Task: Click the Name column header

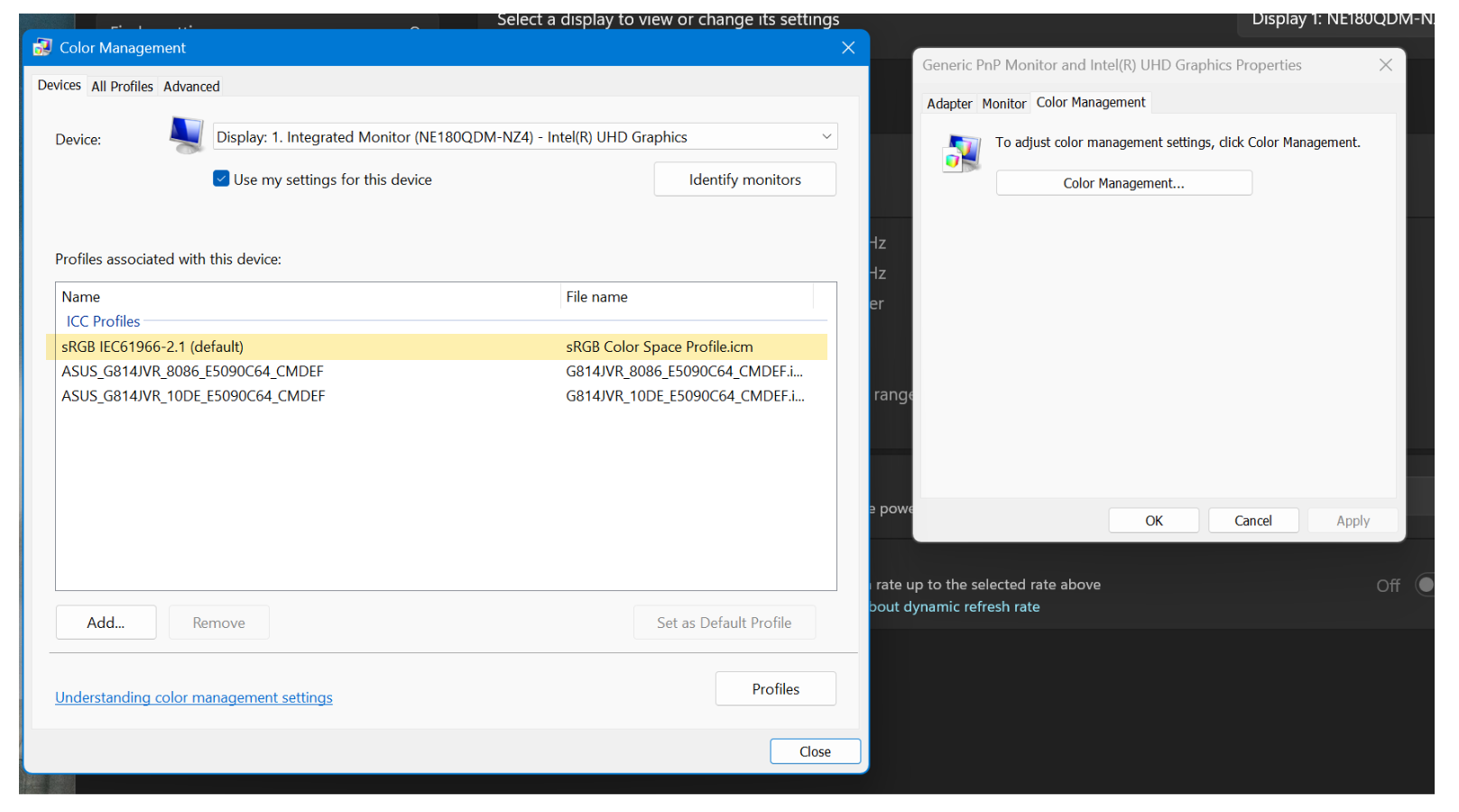Action: pyautogui.click(x=308, y=297)
